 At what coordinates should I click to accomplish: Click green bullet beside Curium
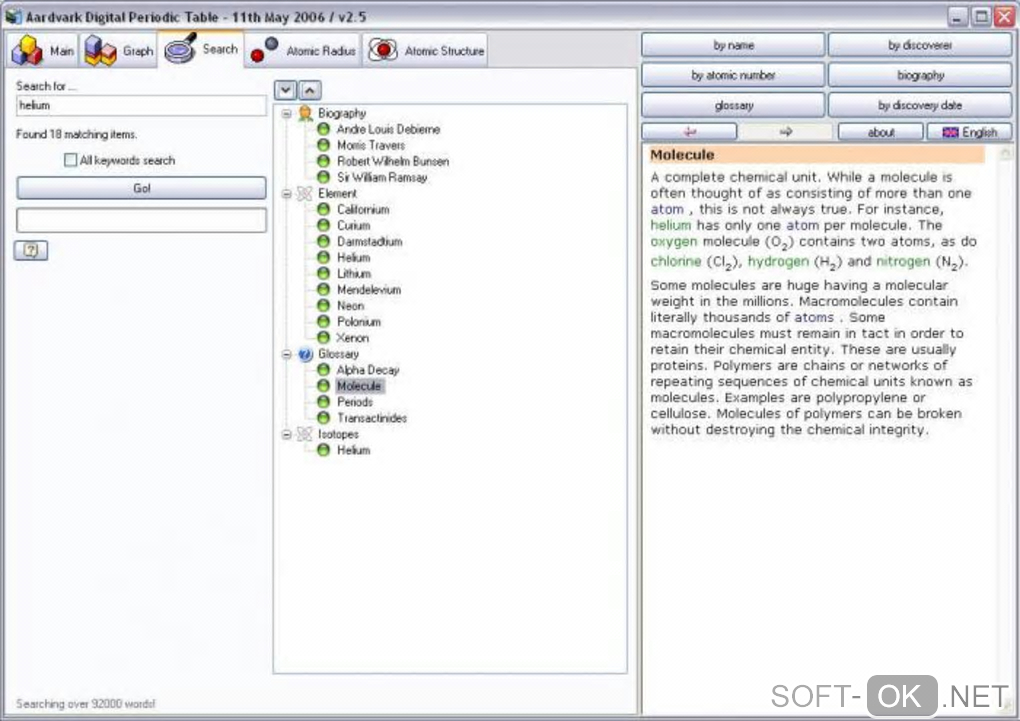(323, 225)
